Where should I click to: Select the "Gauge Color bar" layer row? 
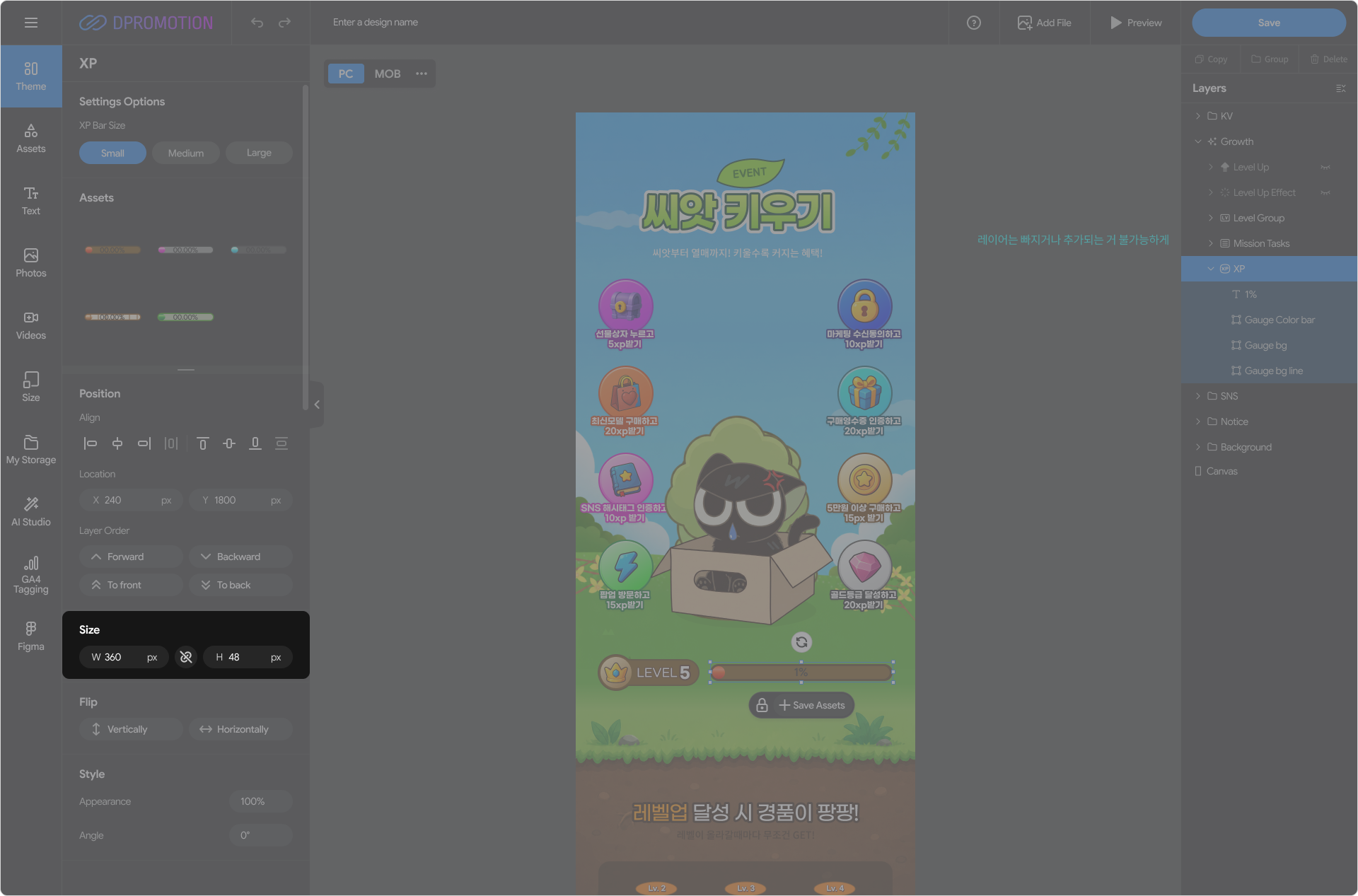click(1269, 320)
